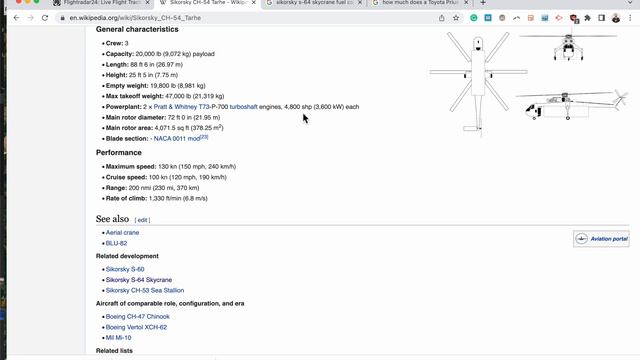The height and width of the screenshot is (360, 640).
Task: Click the Cruise speed line
Action: (166, 177)
